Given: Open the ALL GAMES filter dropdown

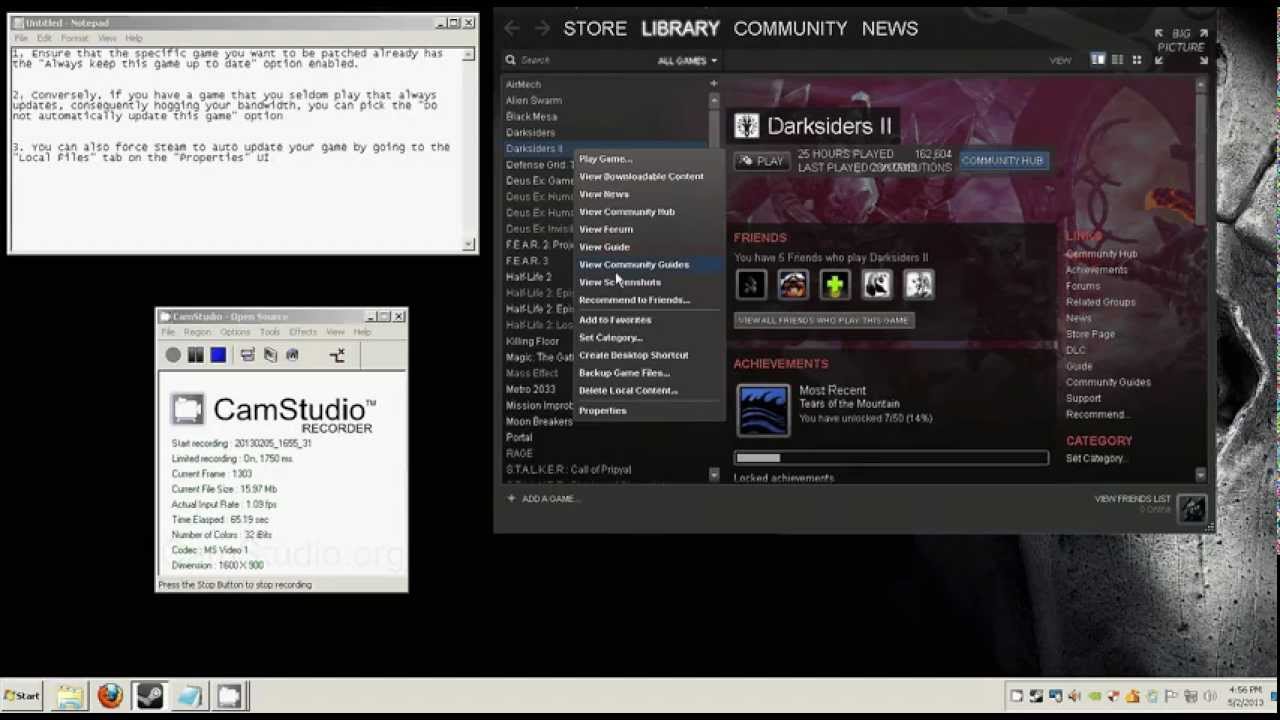Looking at the screenshot, I should click(687, 61).
